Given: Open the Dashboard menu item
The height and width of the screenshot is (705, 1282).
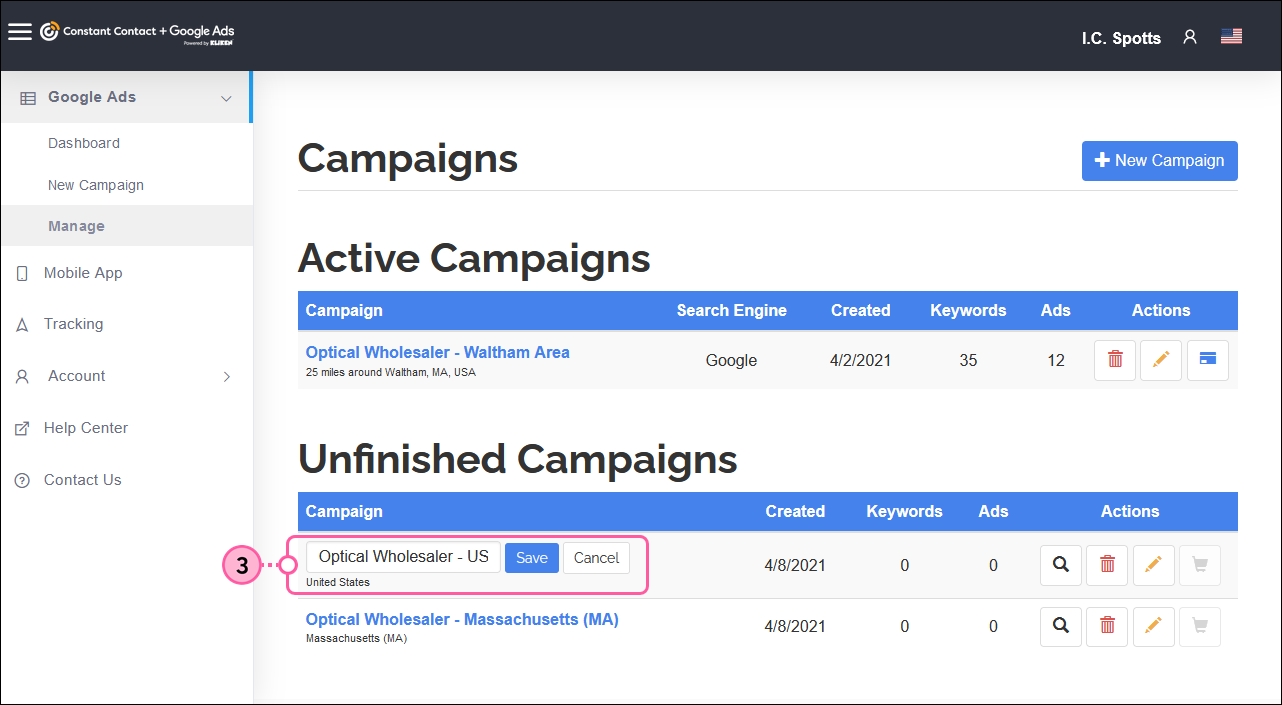Looking at the screenshot, I should [x=83, y=142].
